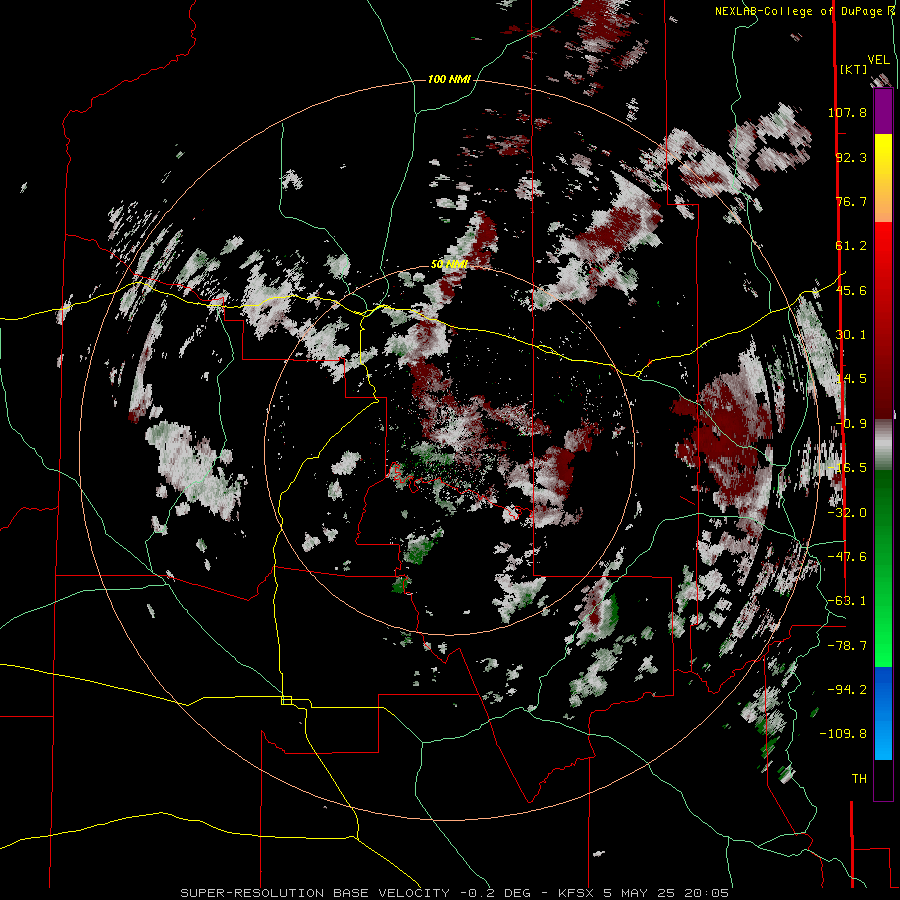Click the yellow segment of velocity color bar

[x=883, y=156]
